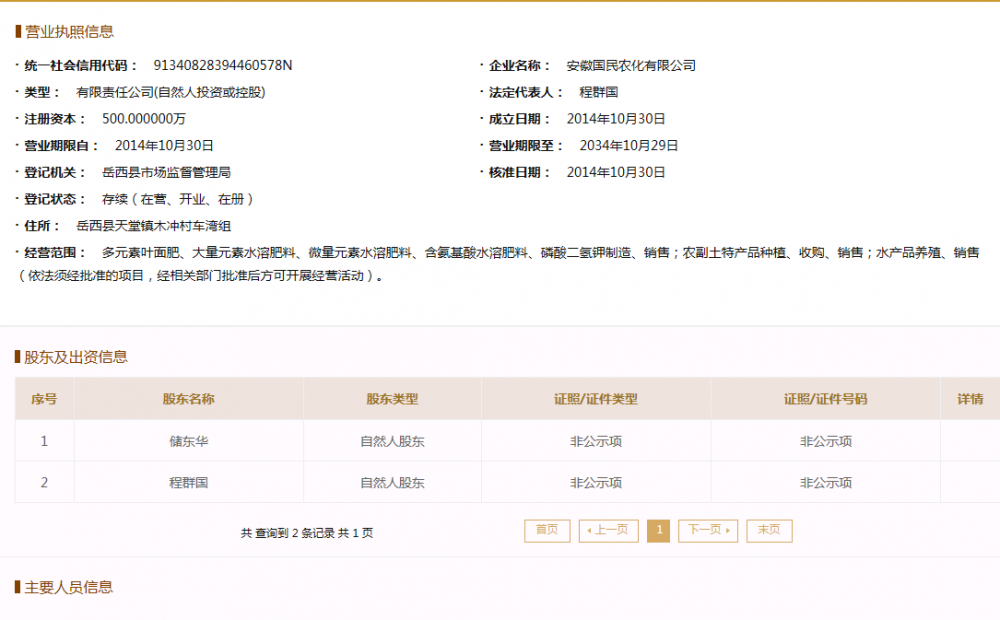Go to next page with 下一页

[x=708, y=531]
